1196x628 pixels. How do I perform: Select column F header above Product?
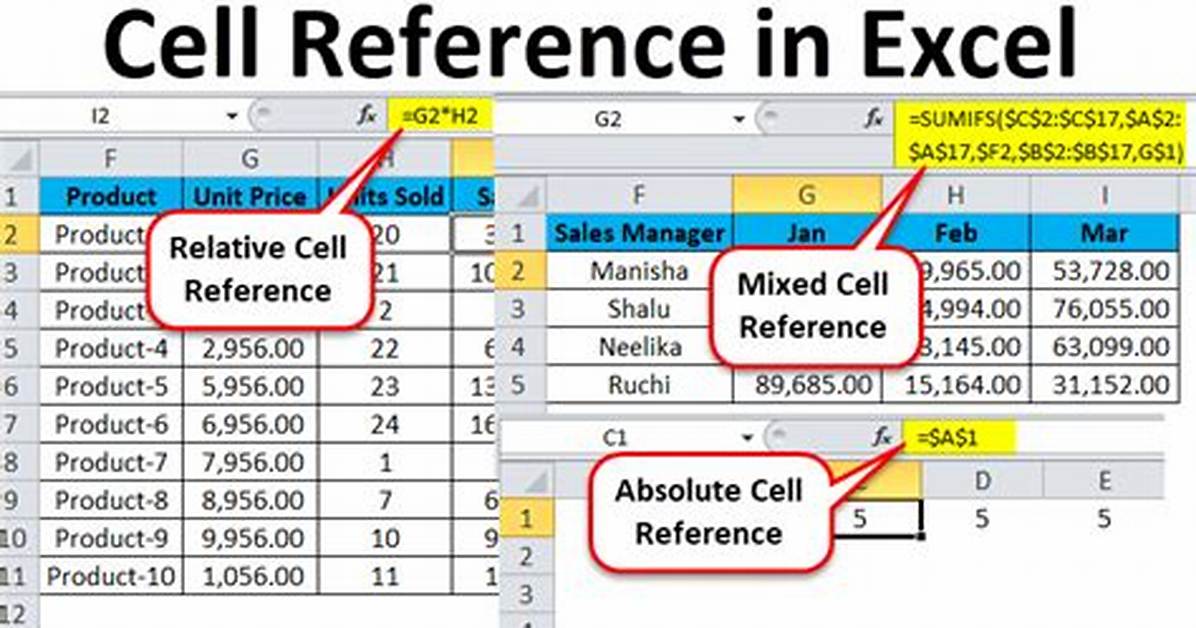[x=111, y=159]
